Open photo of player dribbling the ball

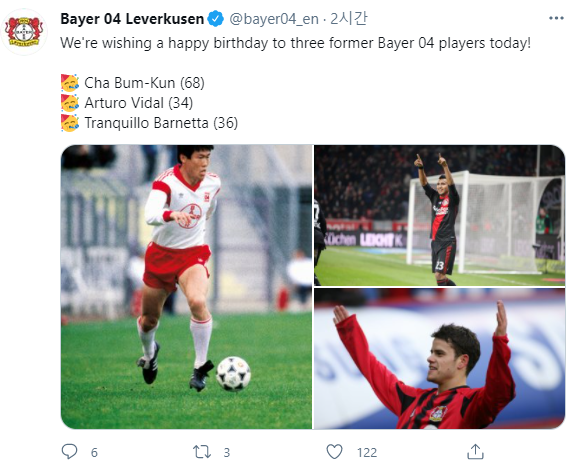click(x=186, y=287)
